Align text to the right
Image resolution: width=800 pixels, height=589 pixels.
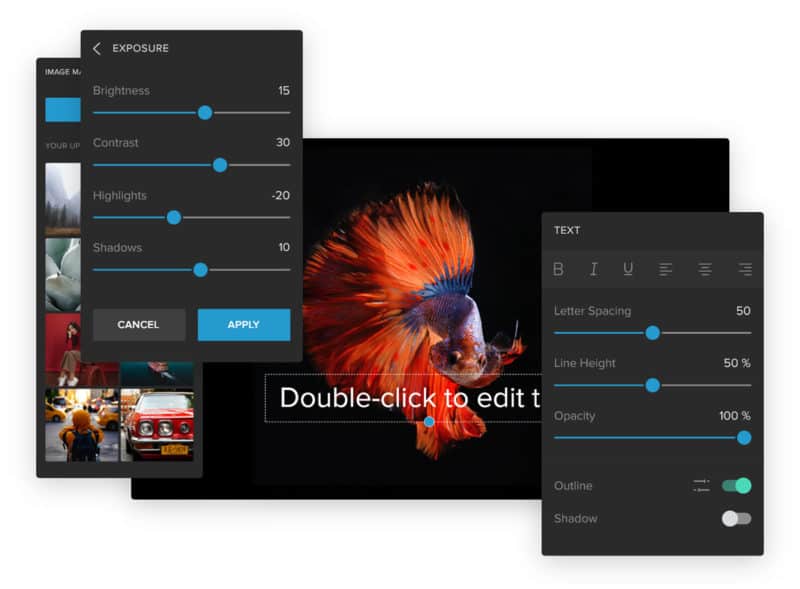744,269
